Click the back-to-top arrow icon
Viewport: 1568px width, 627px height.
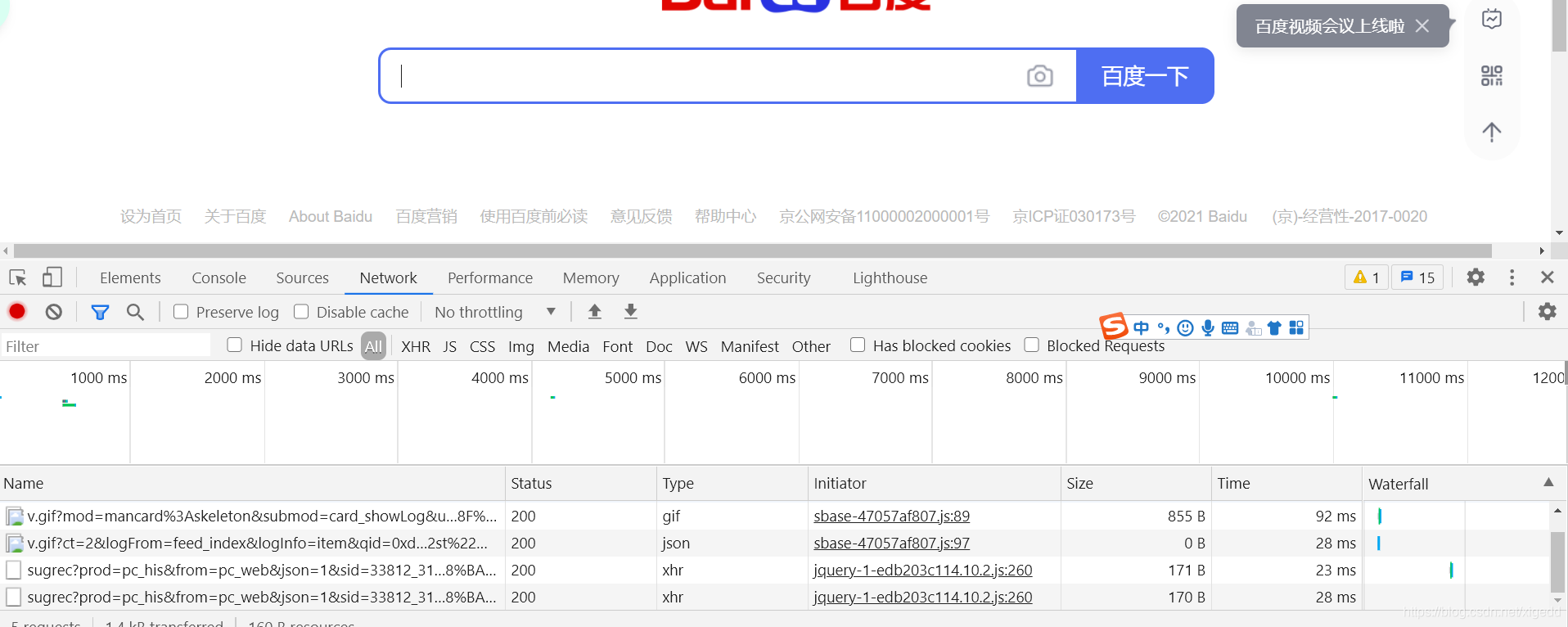(1492, 132)
